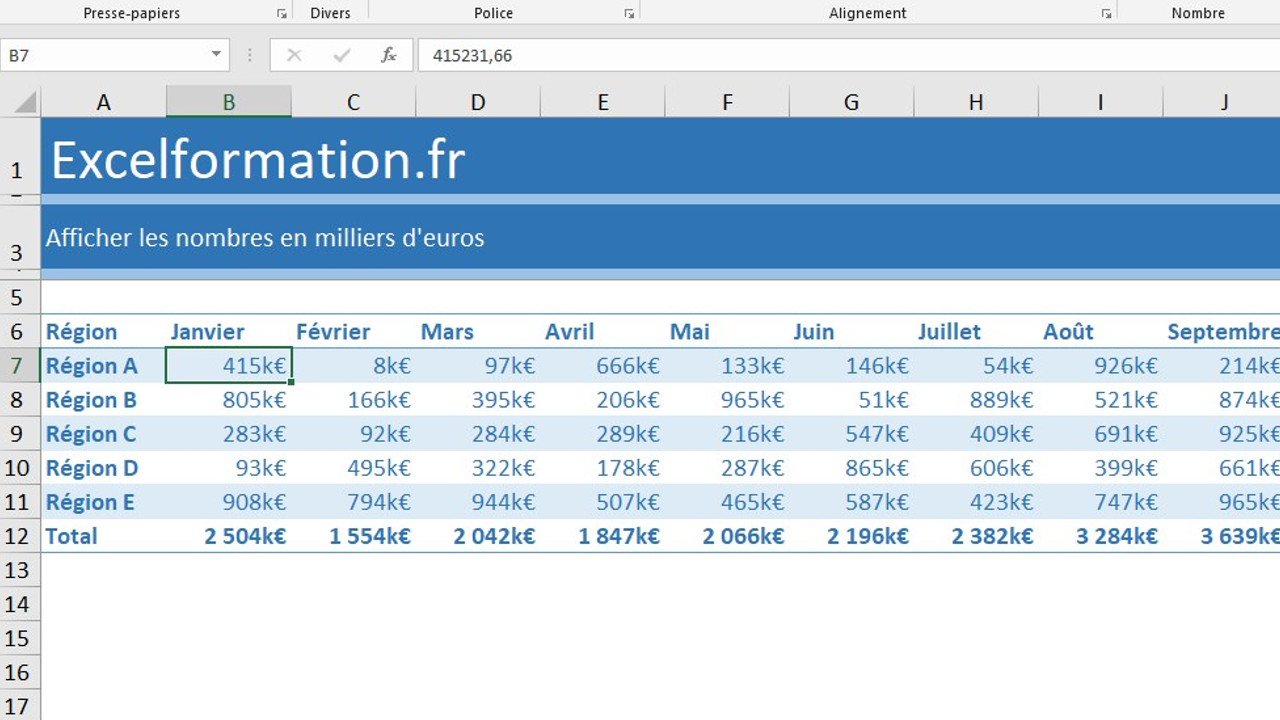Select column F header

(727, 101)
